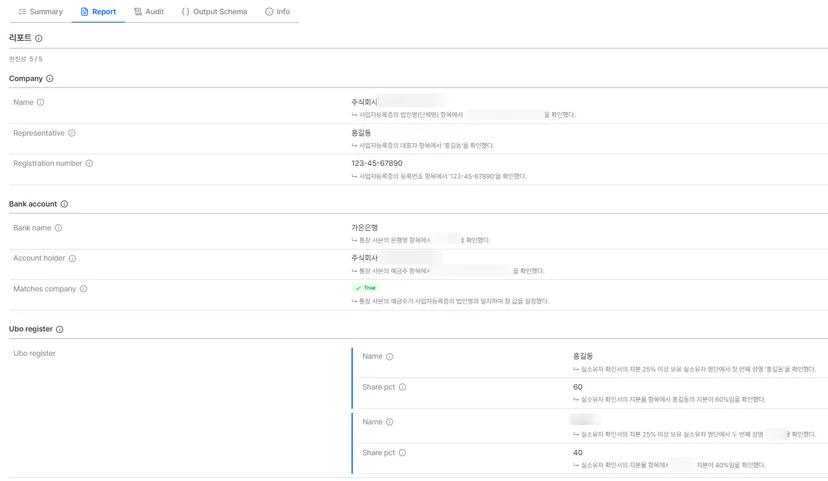Screen dimensions: 828x481
Task: Click info icon on first Ubo Name row
Action: click(390, 356)
